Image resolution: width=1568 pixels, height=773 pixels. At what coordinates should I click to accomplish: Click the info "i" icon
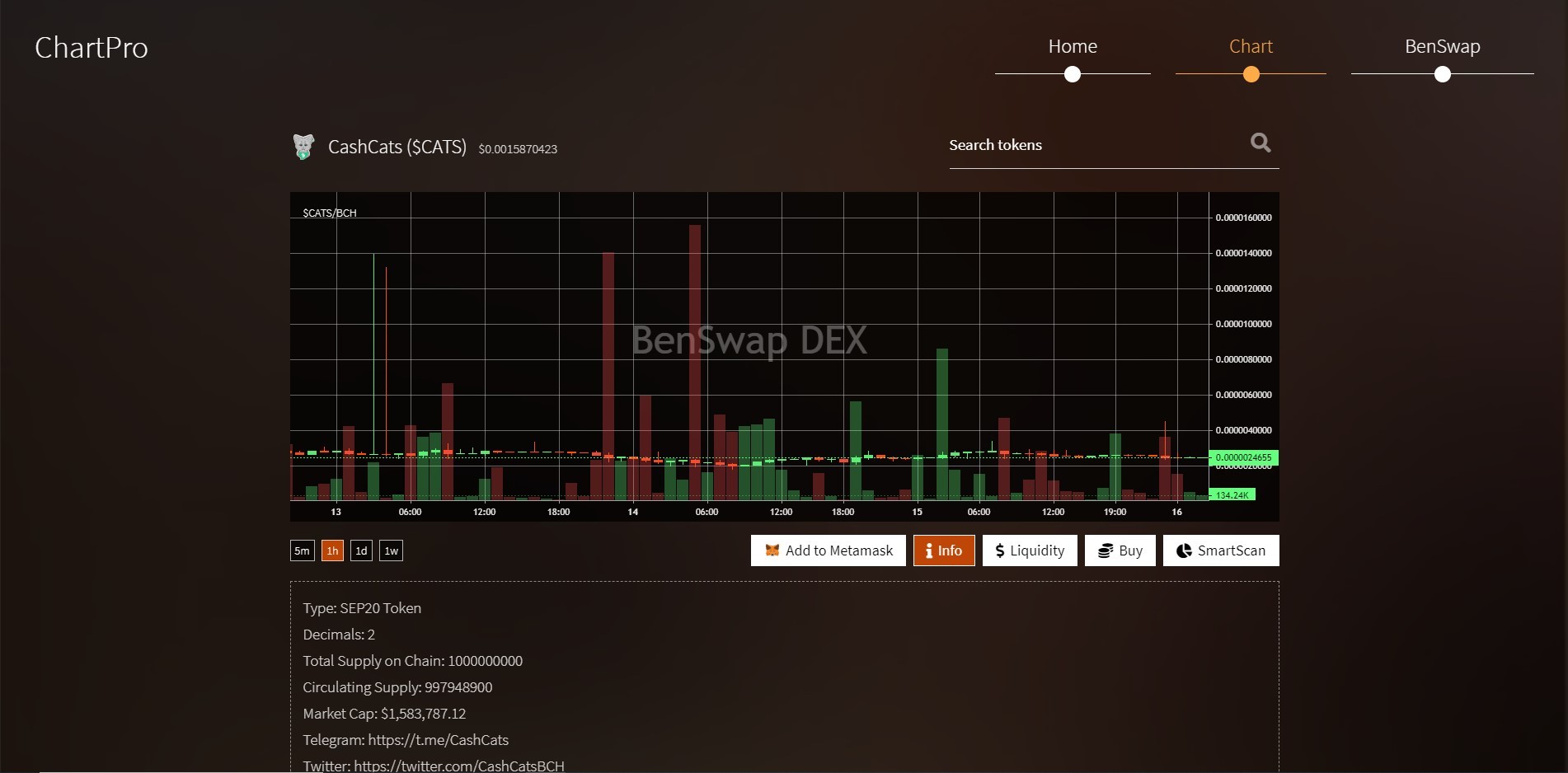coord(929,550)
